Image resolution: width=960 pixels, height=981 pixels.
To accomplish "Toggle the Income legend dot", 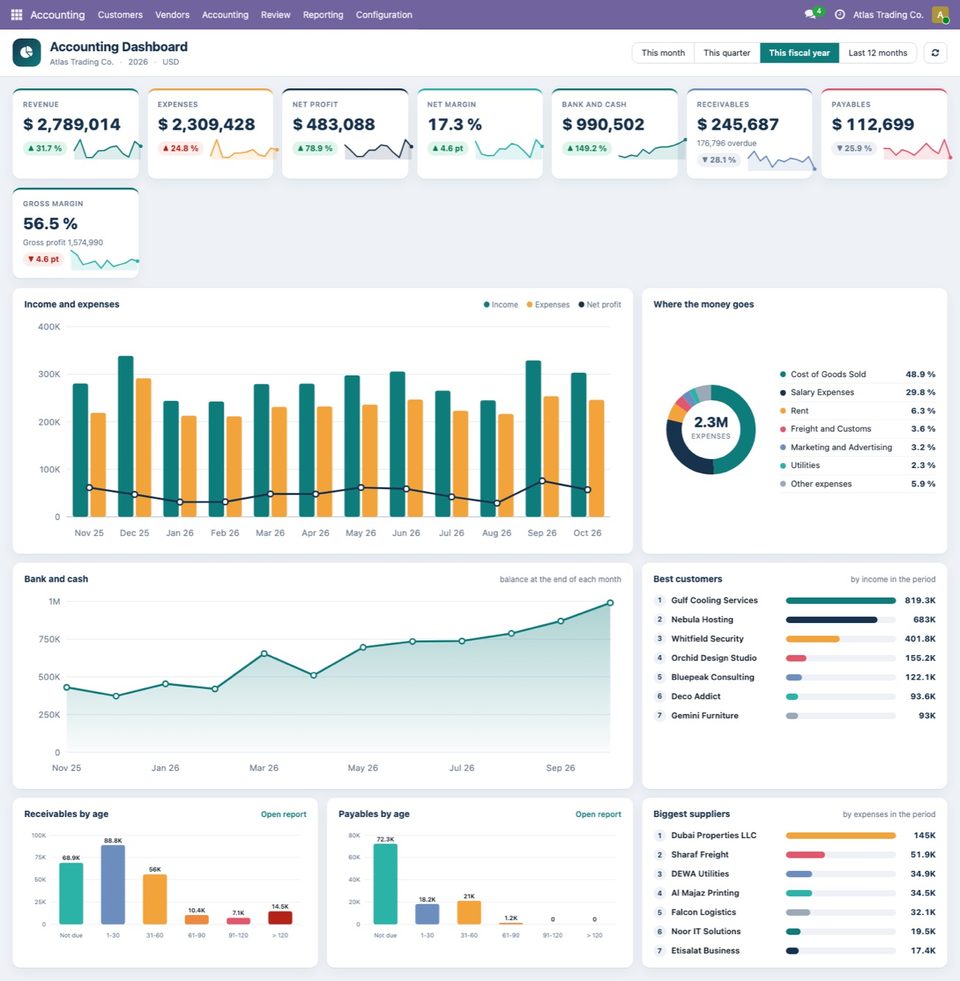I will point(486,305).
